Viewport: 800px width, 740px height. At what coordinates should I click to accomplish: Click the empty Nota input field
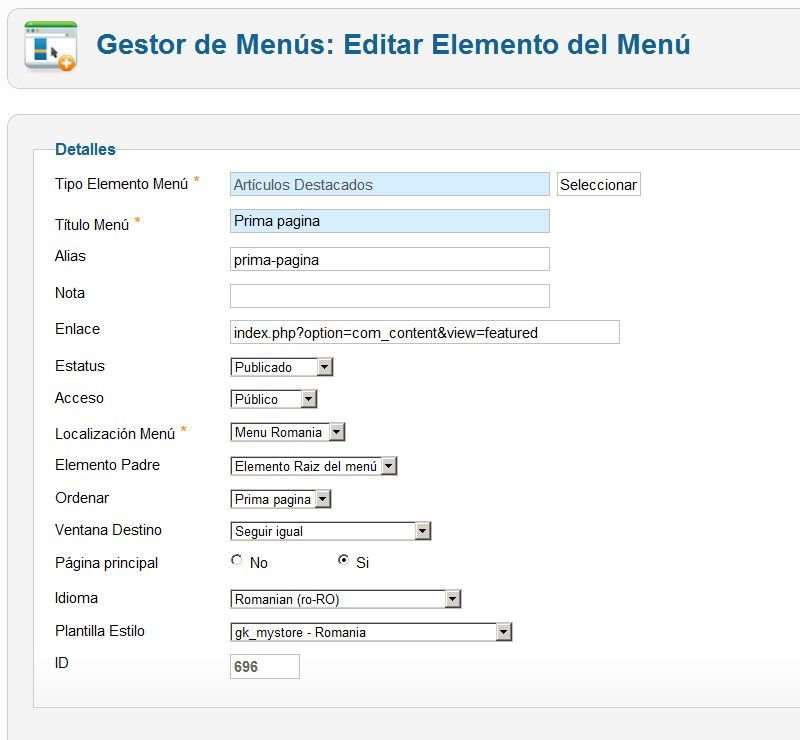[x=390, y=296]
